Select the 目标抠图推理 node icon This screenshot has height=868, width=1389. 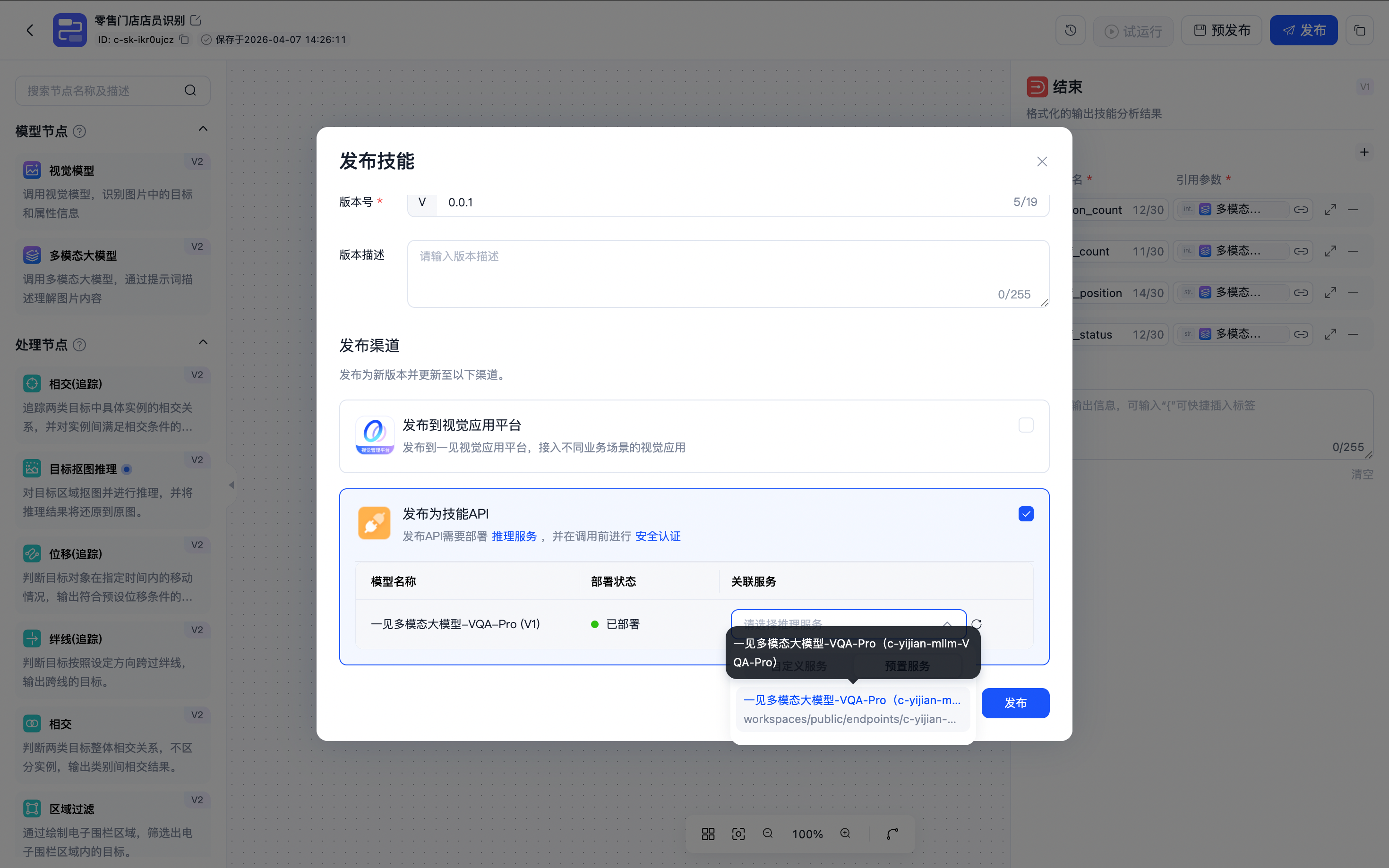[x=32, y=468]
